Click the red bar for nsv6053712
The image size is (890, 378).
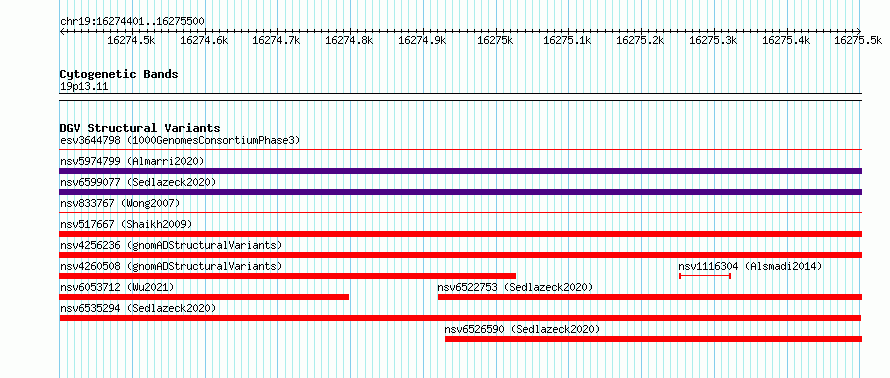click(204, 297)
